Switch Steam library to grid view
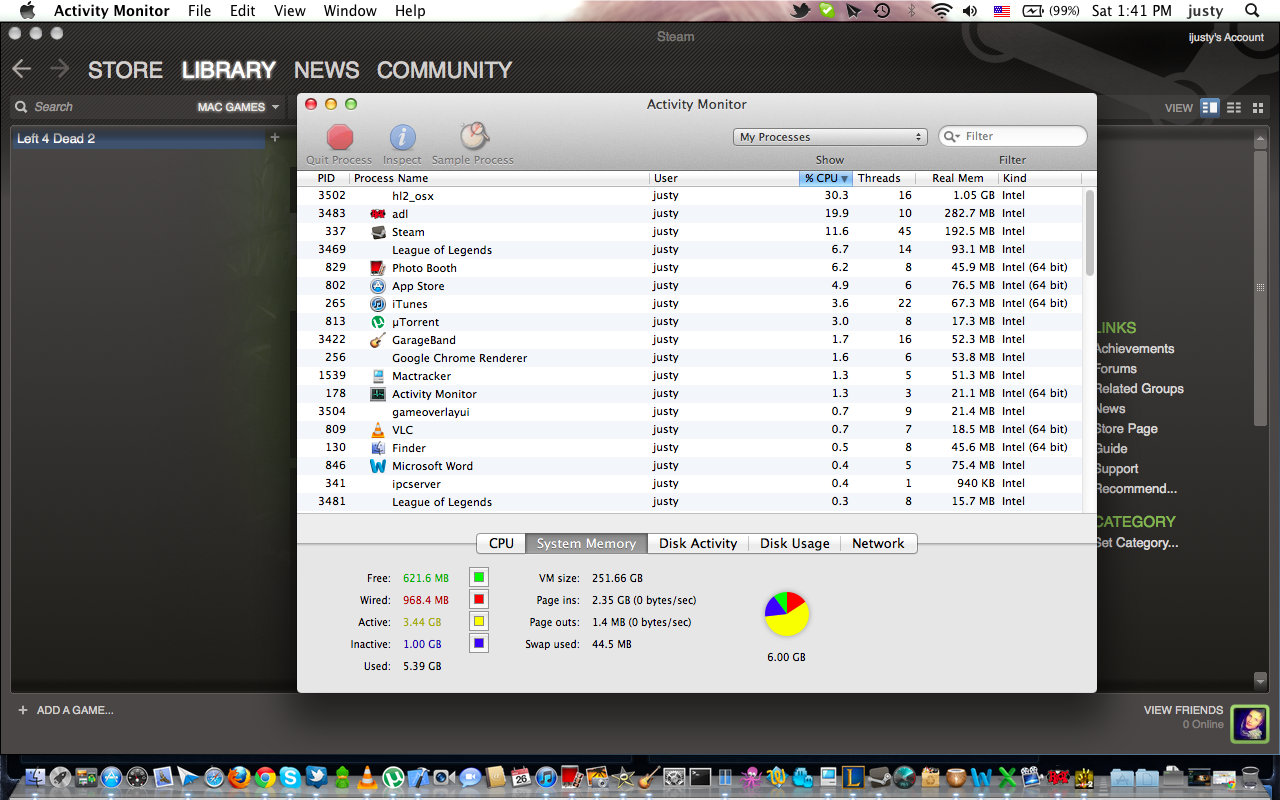Viewport: 1280px width, 800px height. pos(1256,107)
